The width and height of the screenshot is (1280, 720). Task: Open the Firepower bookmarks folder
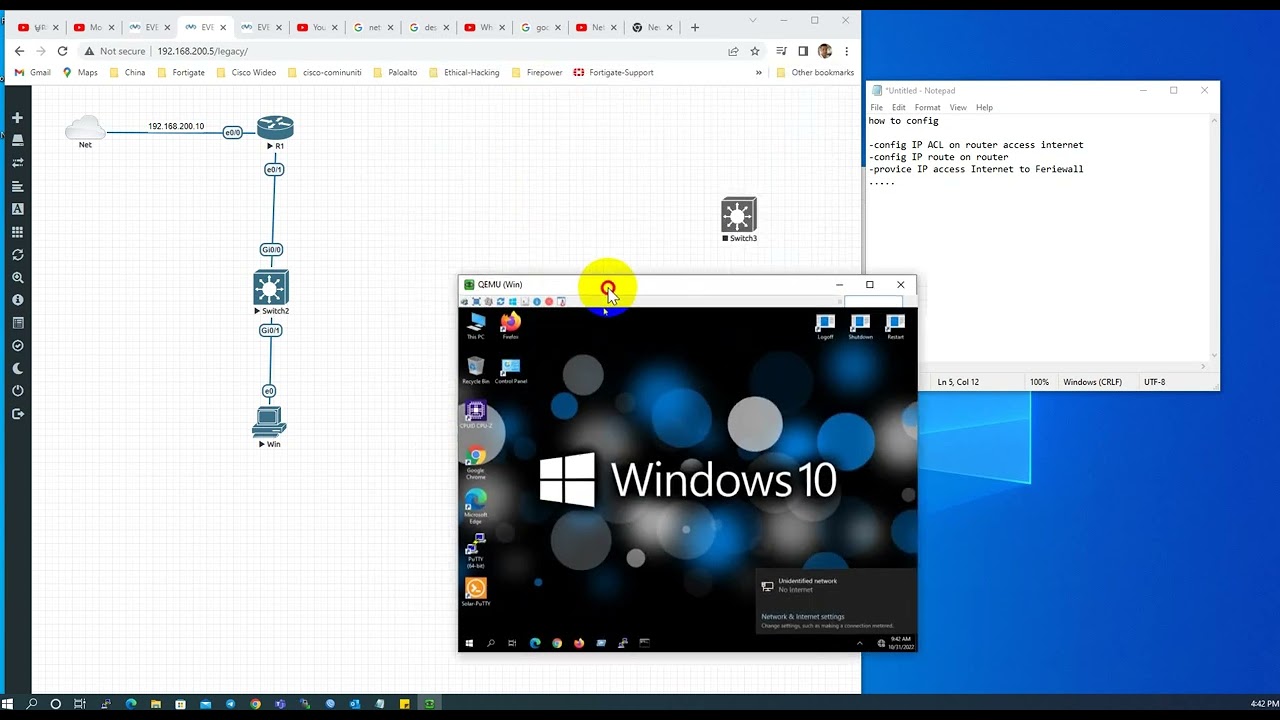[536, 72]
